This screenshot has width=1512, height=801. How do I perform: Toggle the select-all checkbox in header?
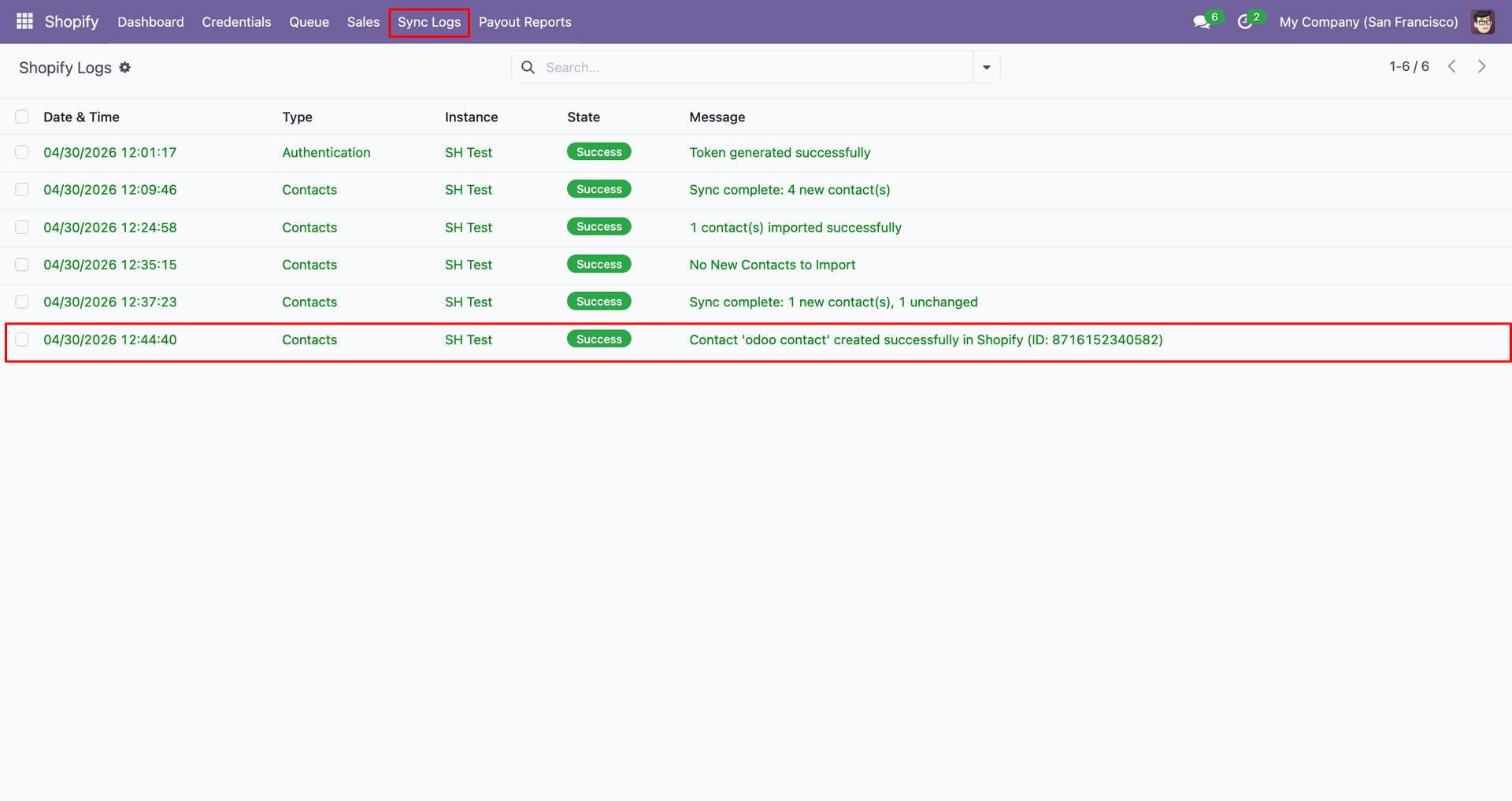pos(22,117)
